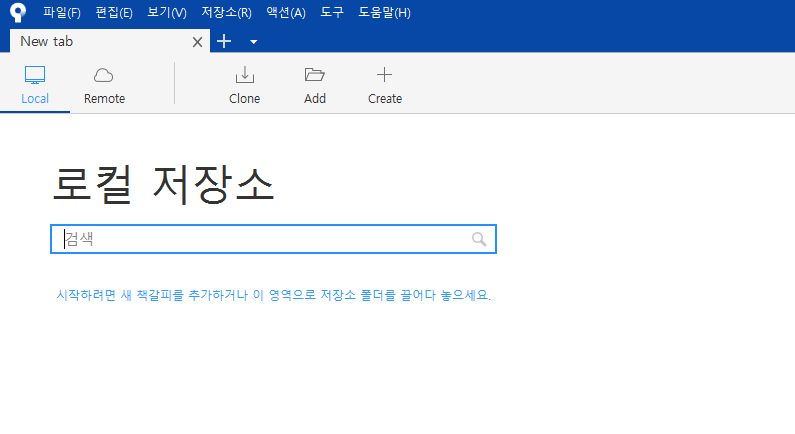Open the Remote repositories view
This screenshot has height=434, width=795.
tap(104, 85)
